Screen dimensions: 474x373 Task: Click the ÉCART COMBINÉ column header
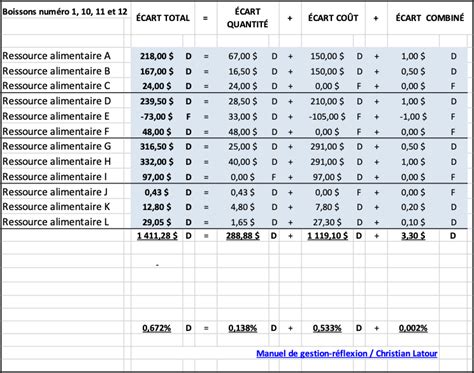click(430, 18)
